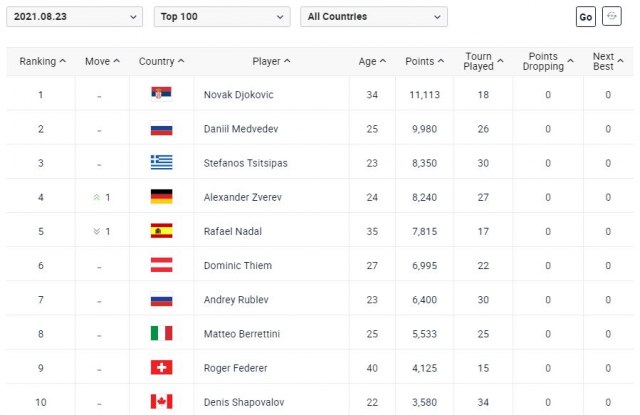Sort by Points Dropping column
Screen dimensions: 640x415
point(546,61)
